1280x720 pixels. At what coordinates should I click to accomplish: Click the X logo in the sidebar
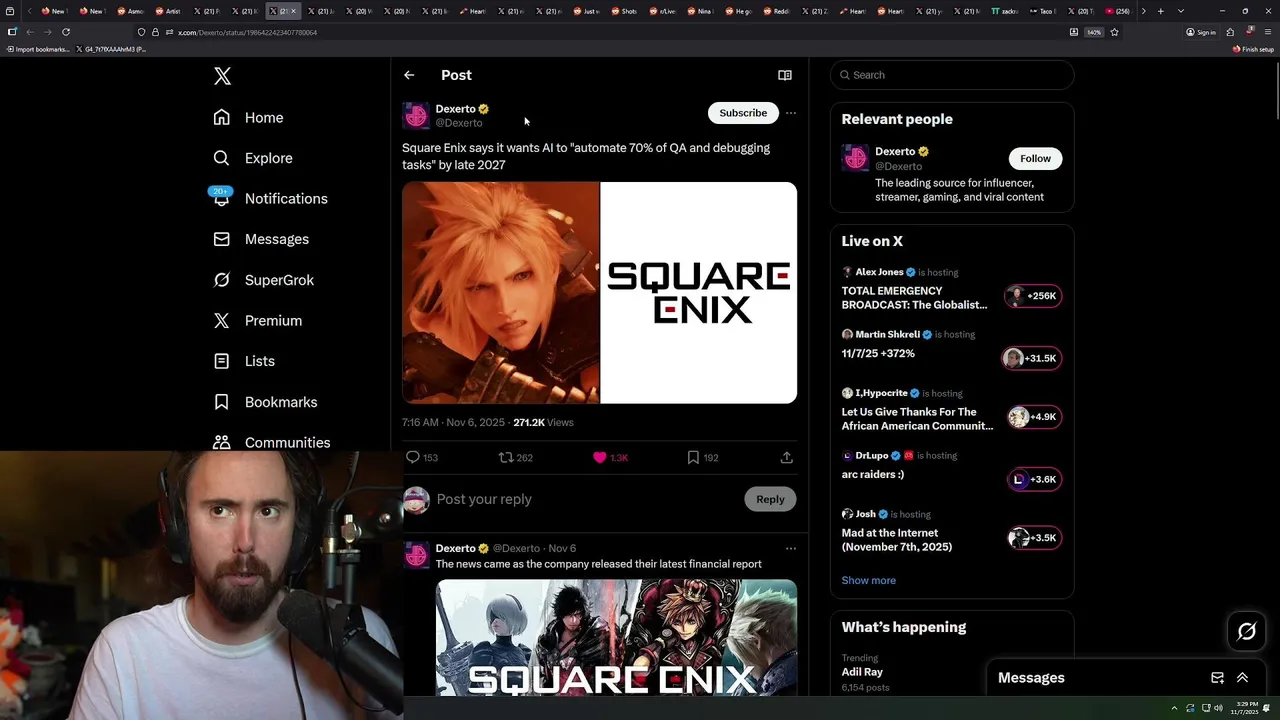click(x=222, y=76)
